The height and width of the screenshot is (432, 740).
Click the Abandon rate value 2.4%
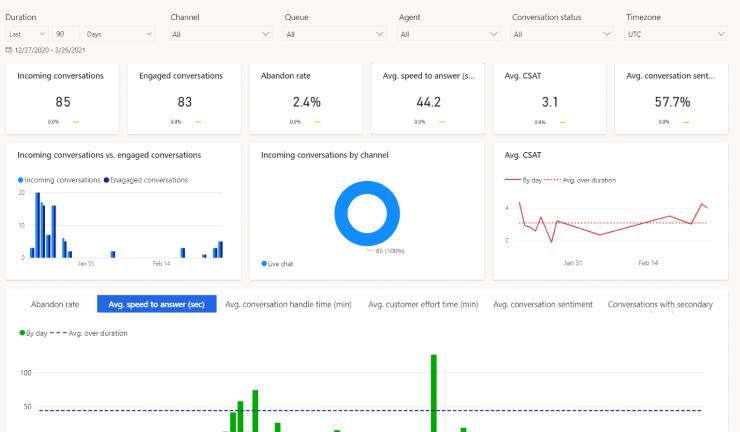coord(306,102)
